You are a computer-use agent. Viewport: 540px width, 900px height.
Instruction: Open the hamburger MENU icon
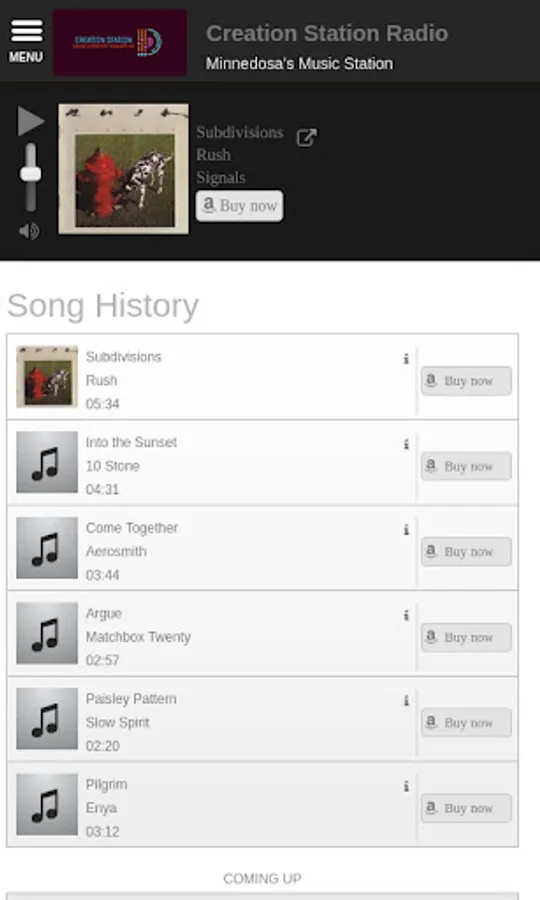coord(26,41)
